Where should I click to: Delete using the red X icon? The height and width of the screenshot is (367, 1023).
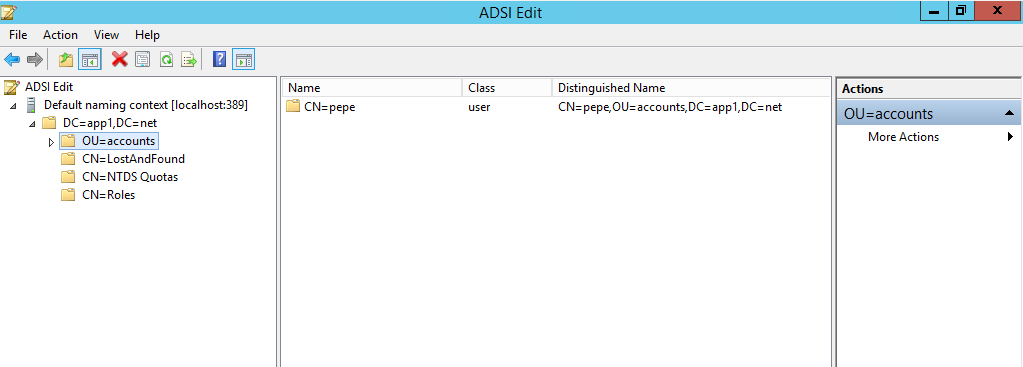(x=119, y=60)
